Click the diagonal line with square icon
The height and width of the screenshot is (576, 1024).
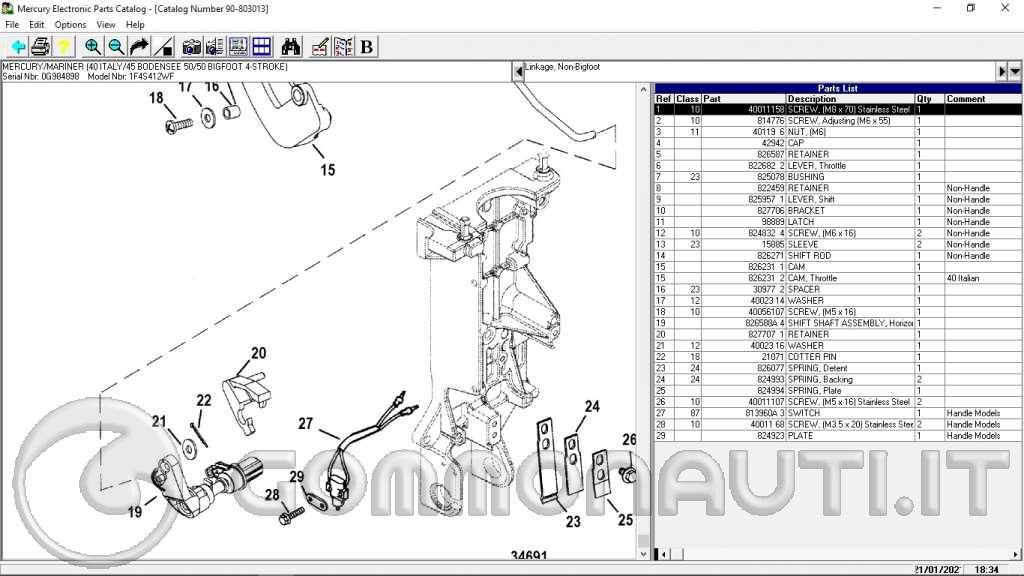pyautogui.click(x=163, y=46)
